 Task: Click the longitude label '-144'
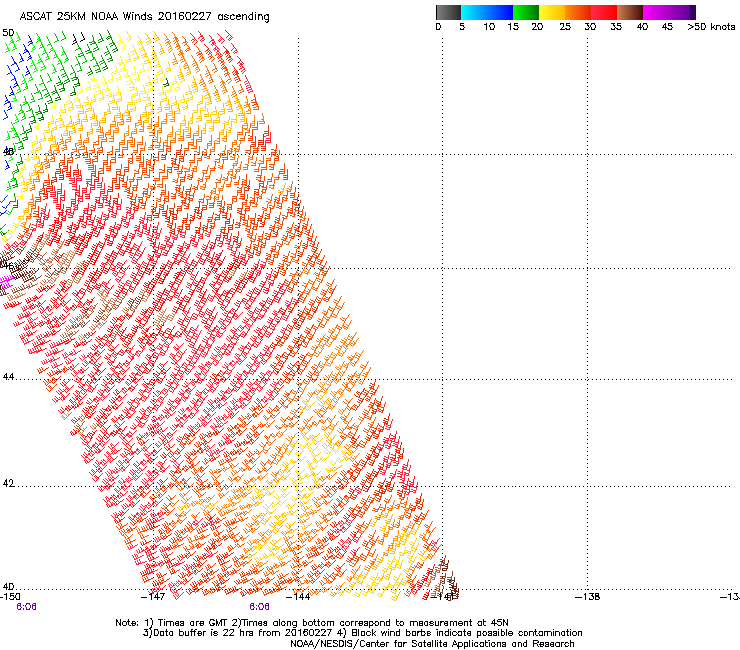pyautogui.click(x=298, y=597)
